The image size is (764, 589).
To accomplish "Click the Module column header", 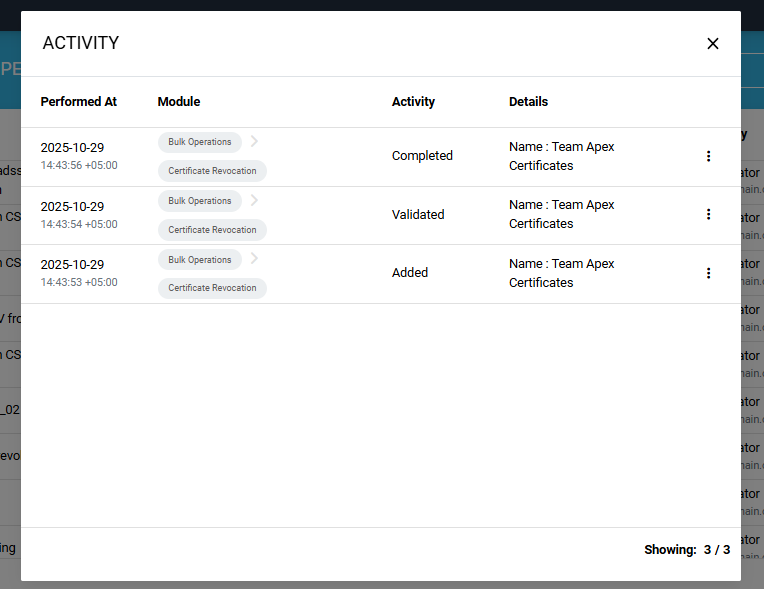I will [x=179, y=102].
